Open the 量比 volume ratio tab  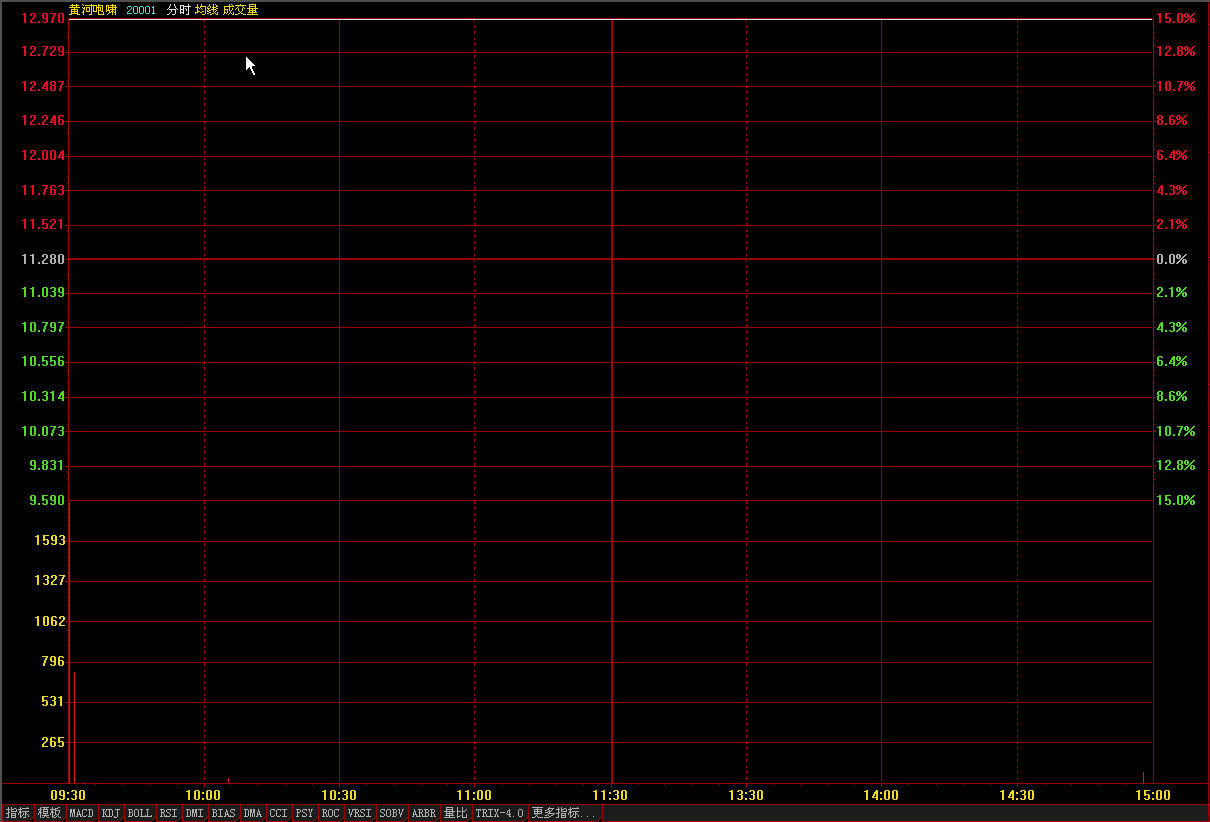[455, 813]
